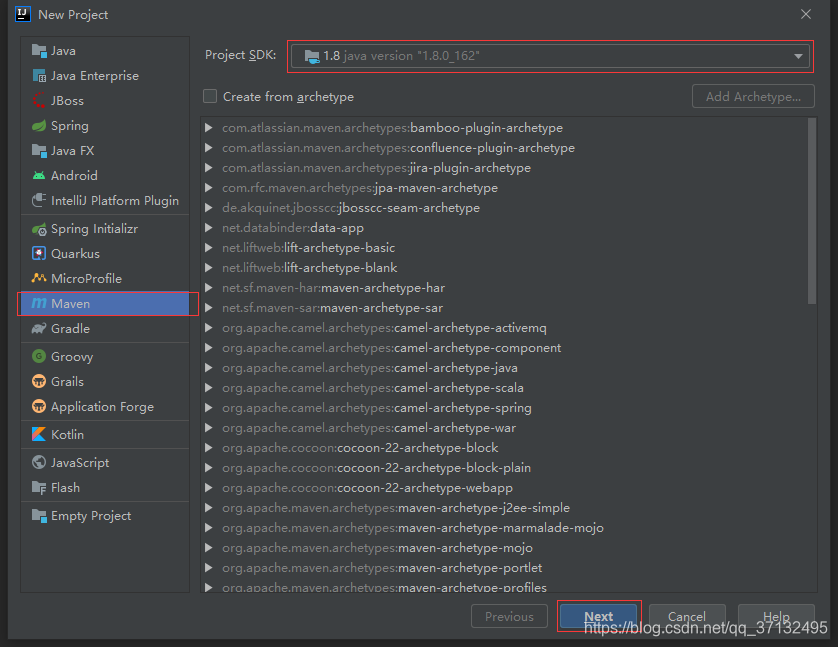The width and height of the screenshot is (838, 647).
Task: Expand jira-plugin-archetype node
Action: click(209, 168)
